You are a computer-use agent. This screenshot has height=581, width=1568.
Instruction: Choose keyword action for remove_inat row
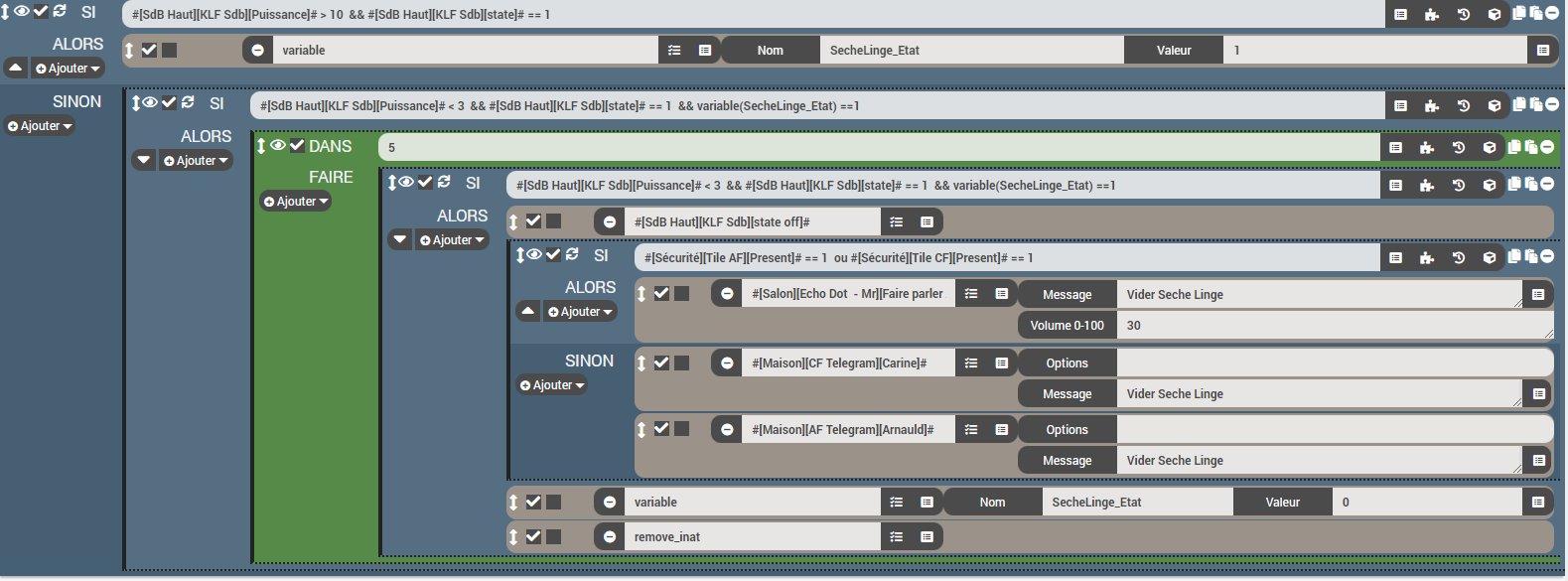[896, 536]
